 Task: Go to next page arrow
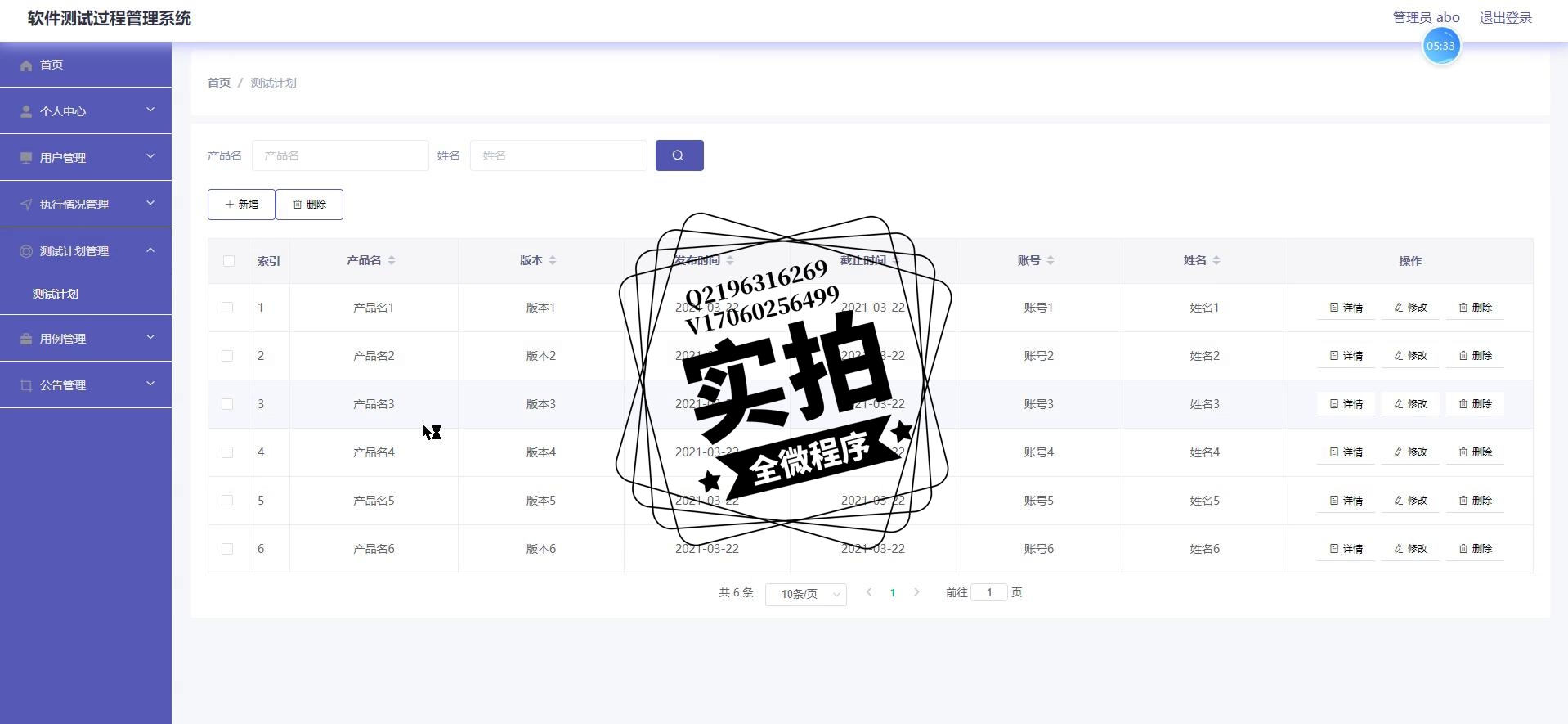916,592
